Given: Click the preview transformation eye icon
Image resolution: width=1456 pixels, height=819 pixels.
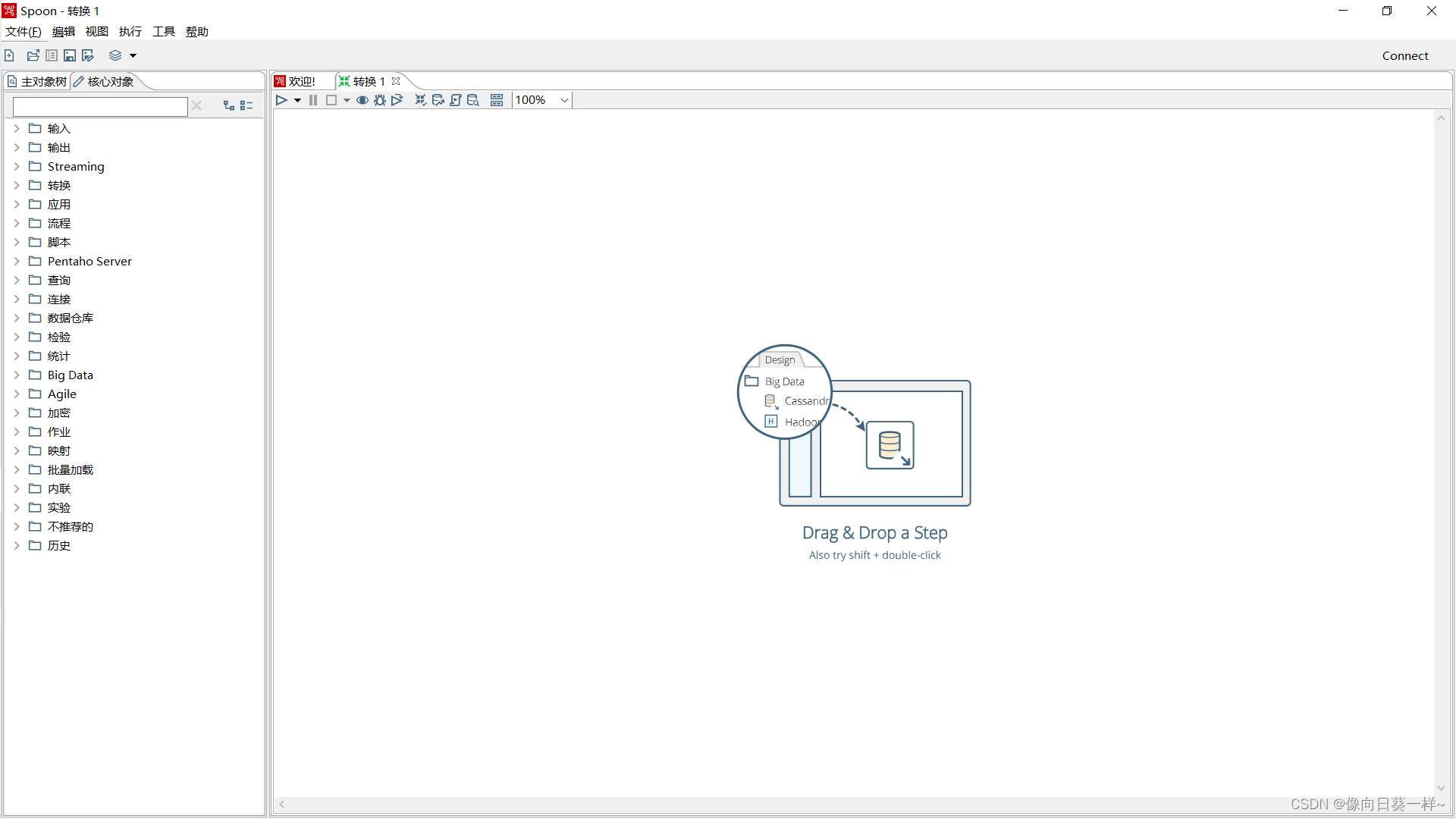Looking at the screenshot, I should point(362,100).
